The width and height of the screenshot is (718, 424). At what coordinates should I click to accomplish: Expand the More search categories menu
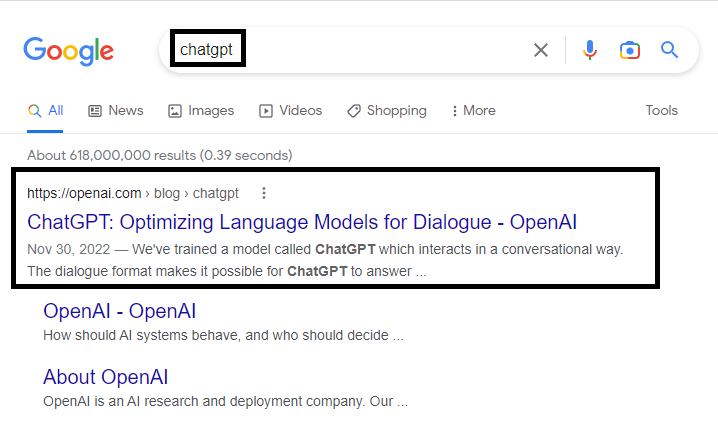tap(473, 111)
